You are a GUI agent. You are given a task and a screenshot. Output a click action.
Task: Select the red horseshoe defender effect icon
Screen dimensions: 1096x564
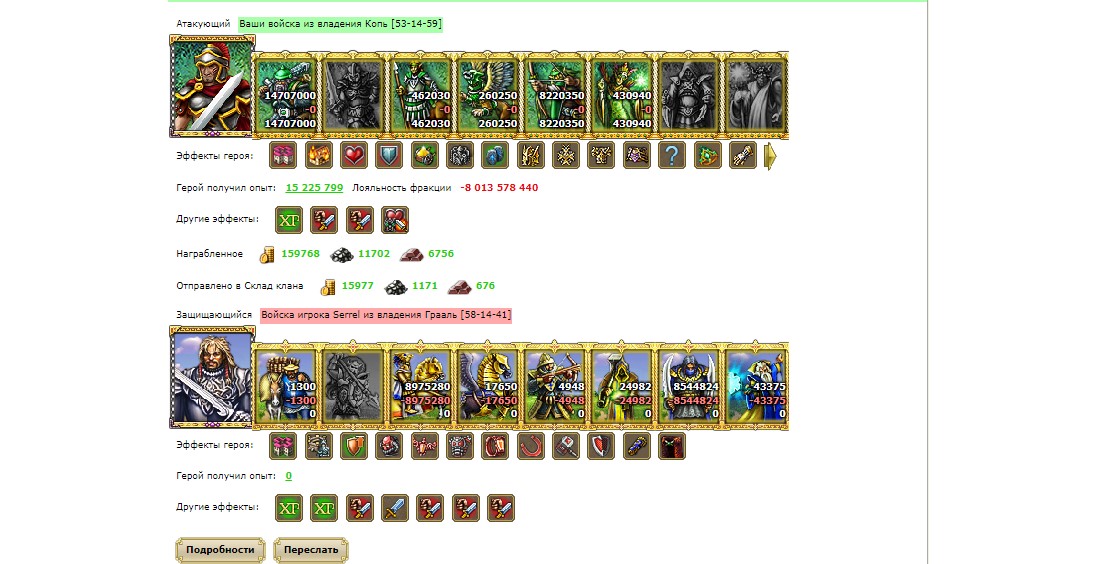[531, 445]
